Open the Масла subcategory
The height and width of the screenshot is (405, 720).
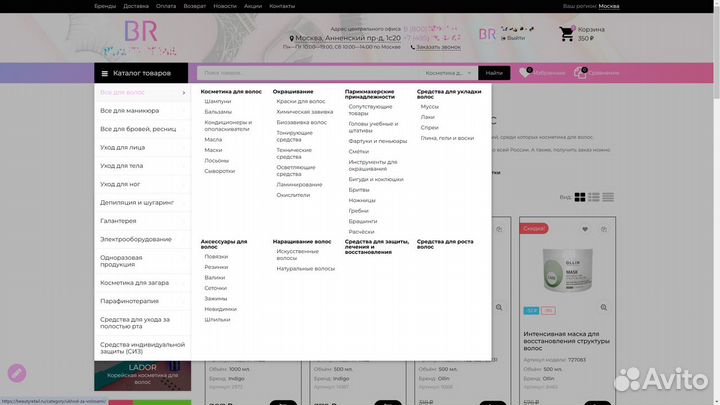click(213, 140)
